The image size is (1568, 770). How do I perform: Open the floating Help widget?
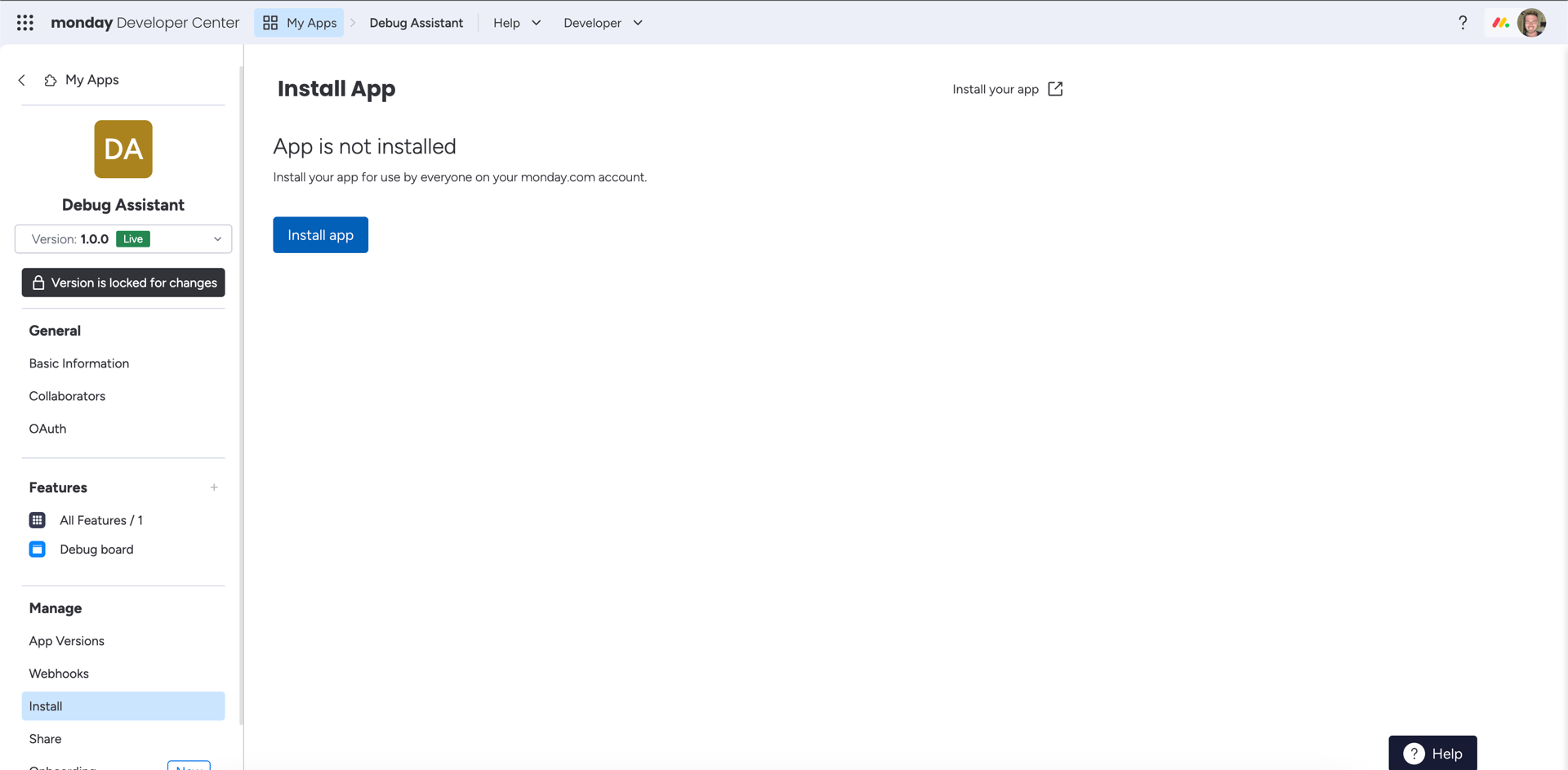pos(1432,754)
